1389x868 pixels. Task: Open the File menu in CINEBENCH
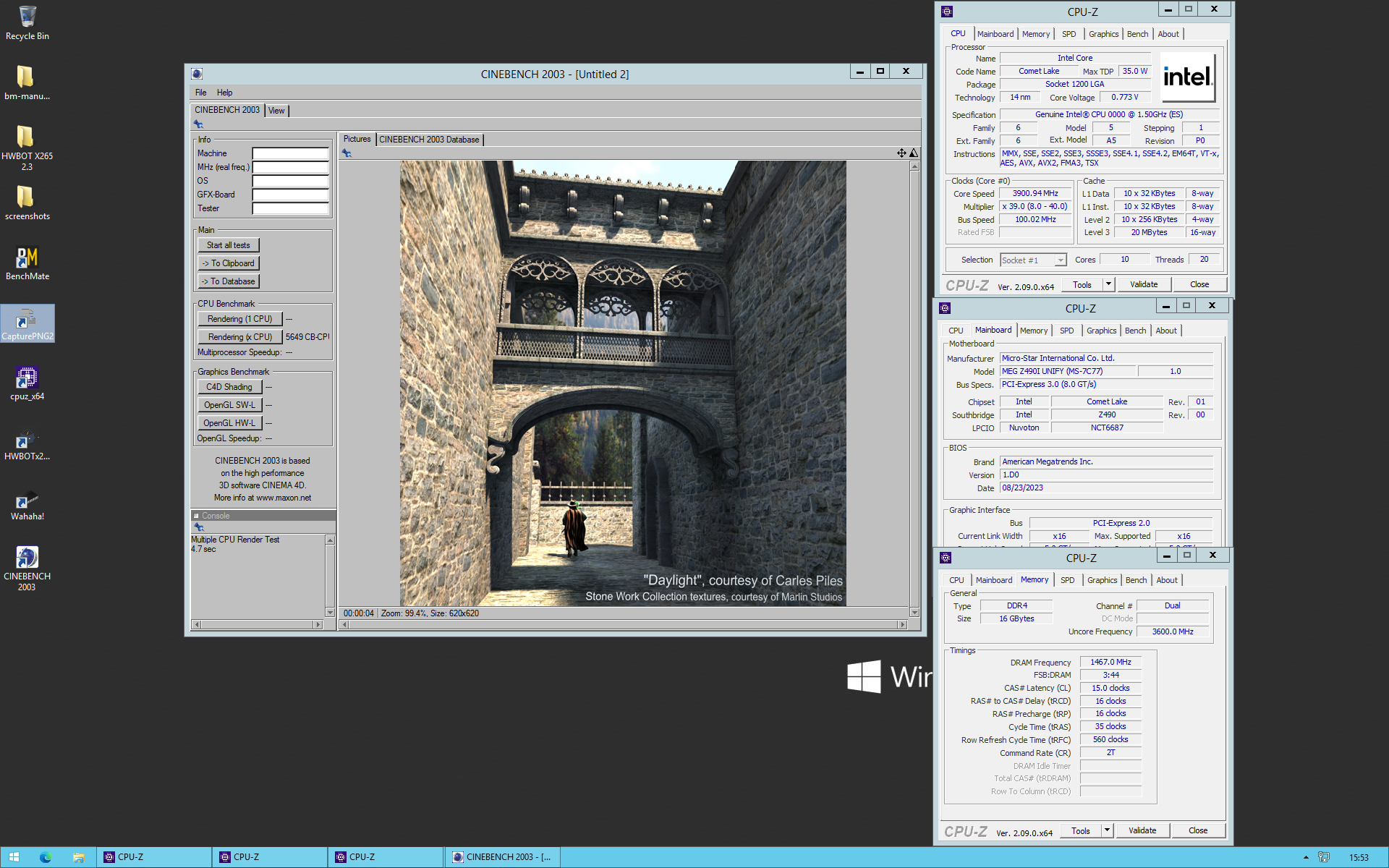200,93
